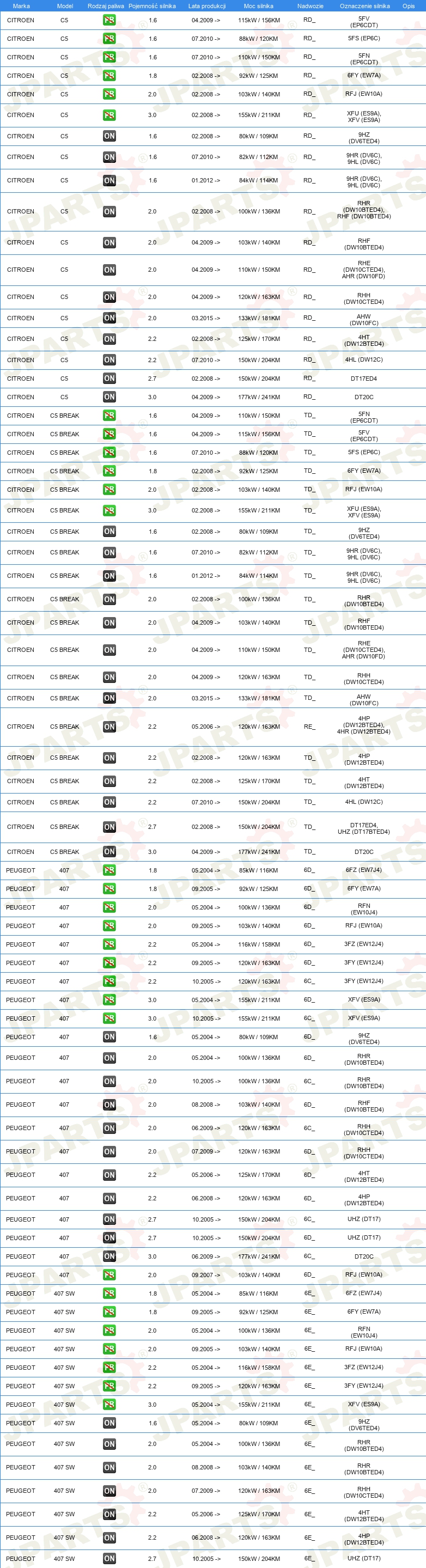This screenshot has width=426, height=1568.
Task: Click the Marka column header
Action: coord(21,6)
